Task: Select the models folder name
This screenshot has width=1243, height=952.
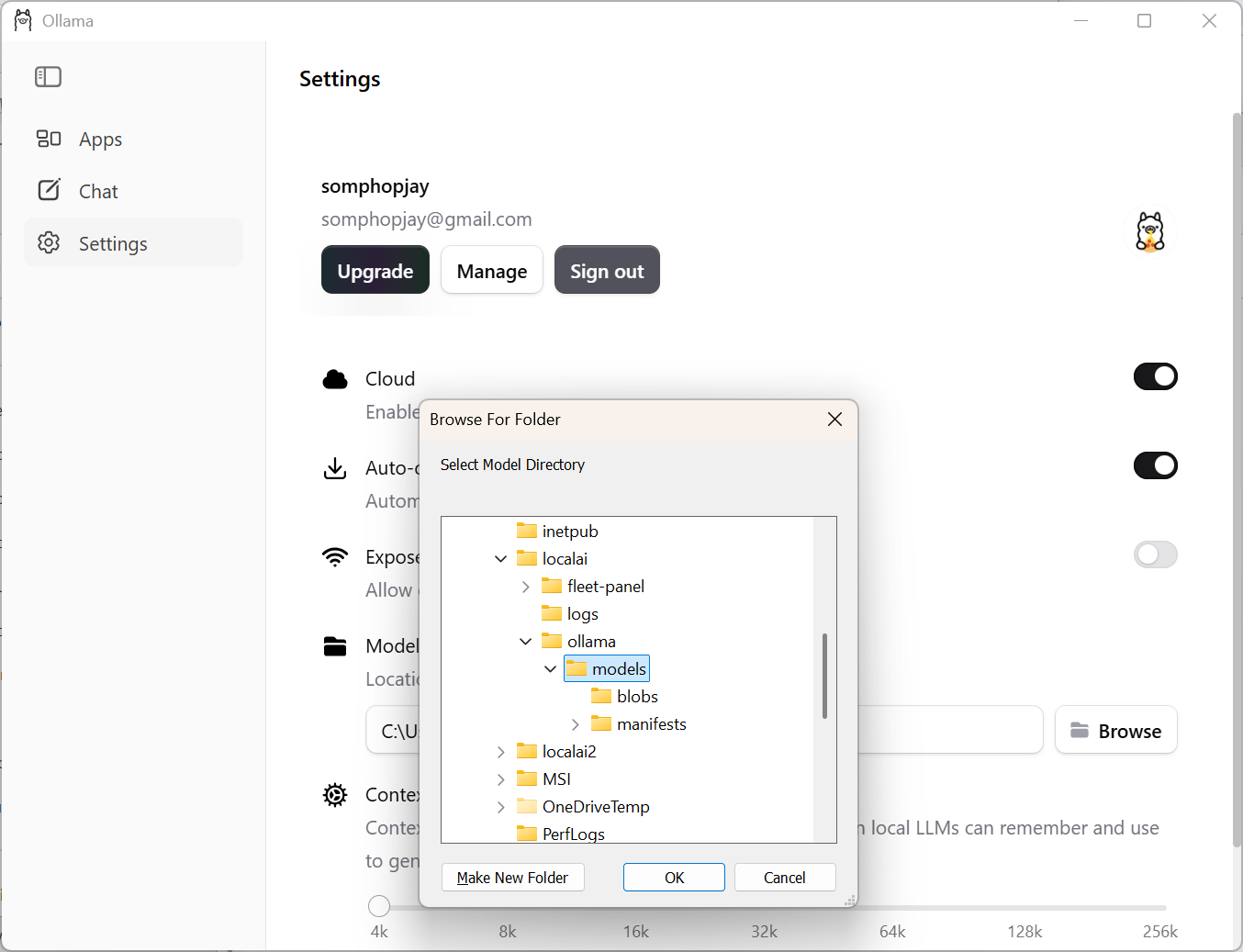Action: click(x=620, y=669)
